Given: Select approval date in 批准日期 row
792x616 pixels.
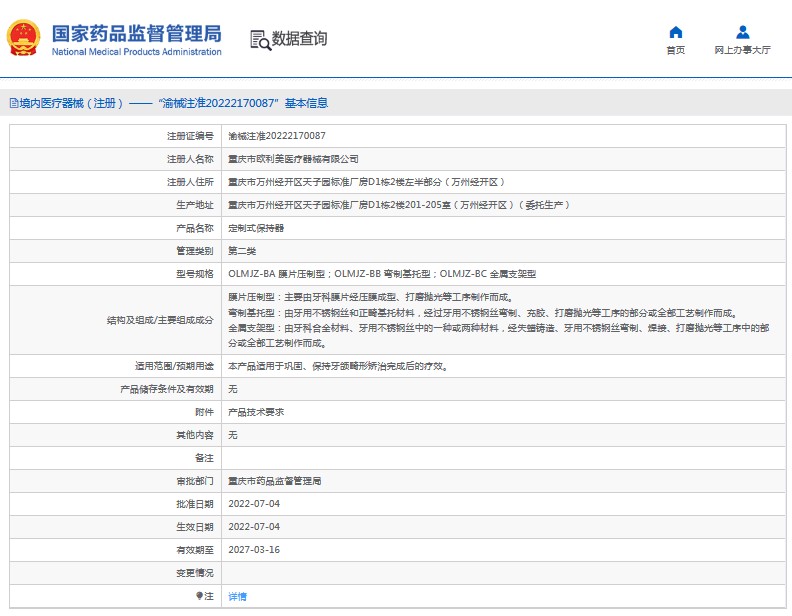Looking at the screenshot, I should point(254,503).
